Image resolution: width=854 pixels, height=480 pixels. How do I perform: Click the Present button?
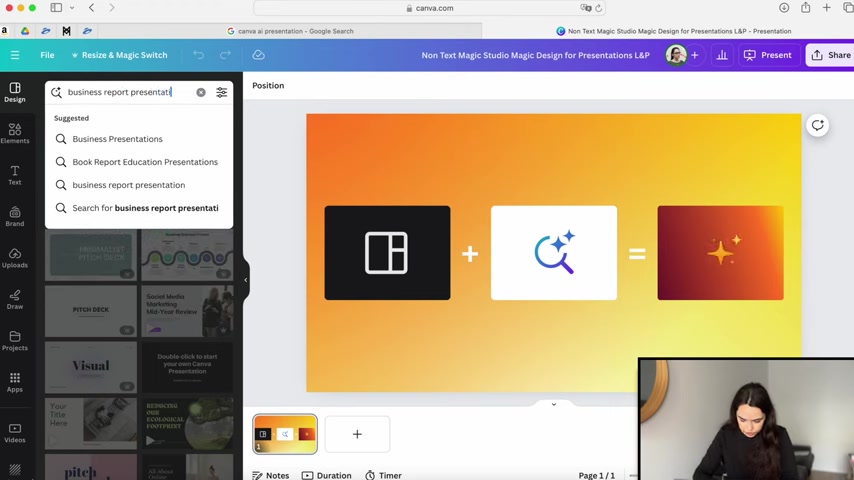768,55
